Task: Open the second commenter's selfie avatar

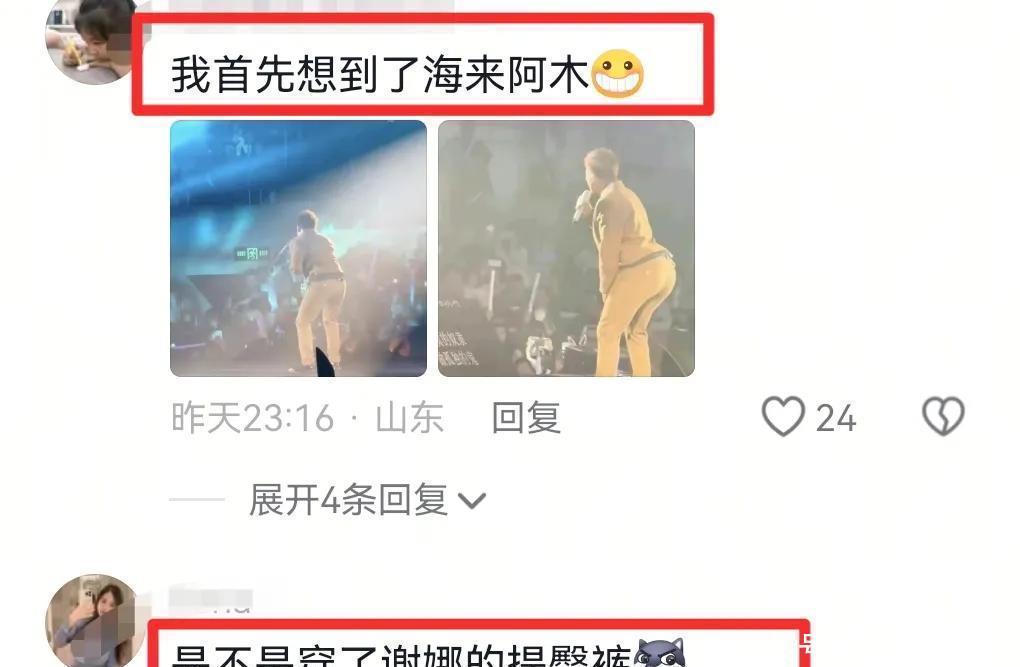Action: (x=94, y=621)
